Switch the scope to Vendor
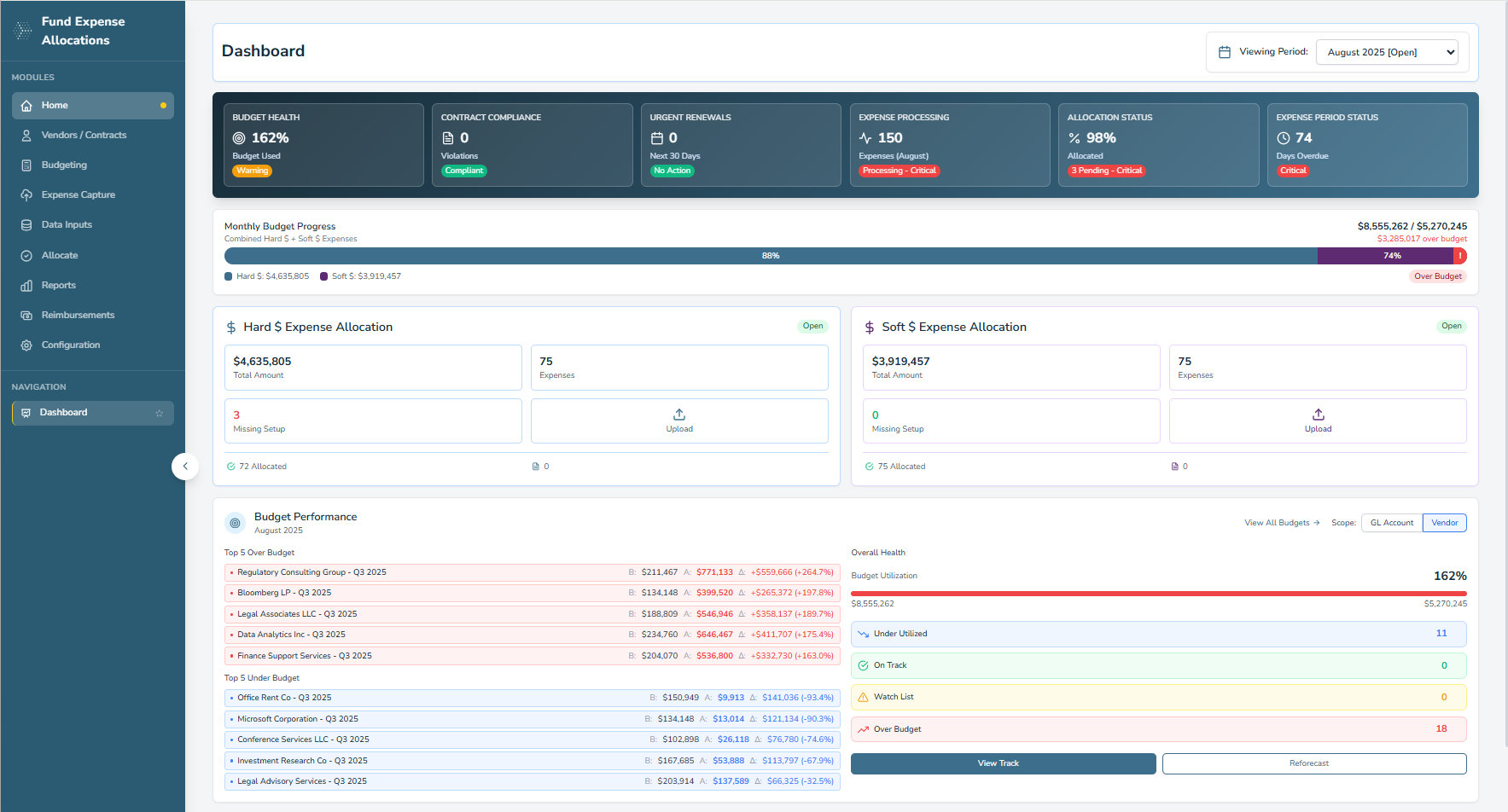The width and height of the screenshot is (1508, 812). 1444,523
